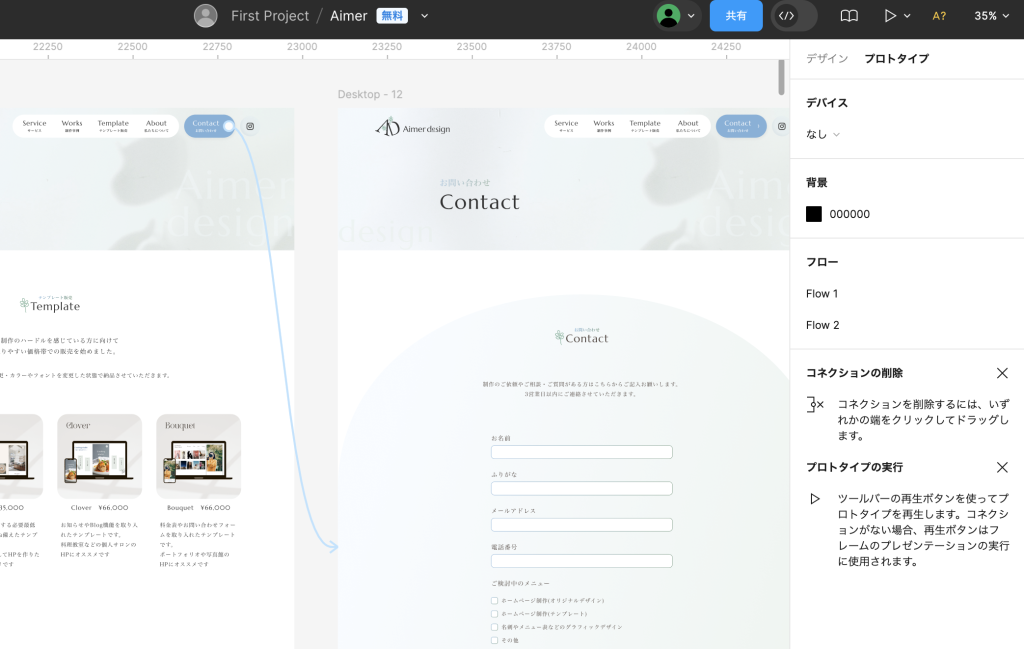1024x649 pixels.
Task: Check the その他 checkbox
Action: [494, 640]
